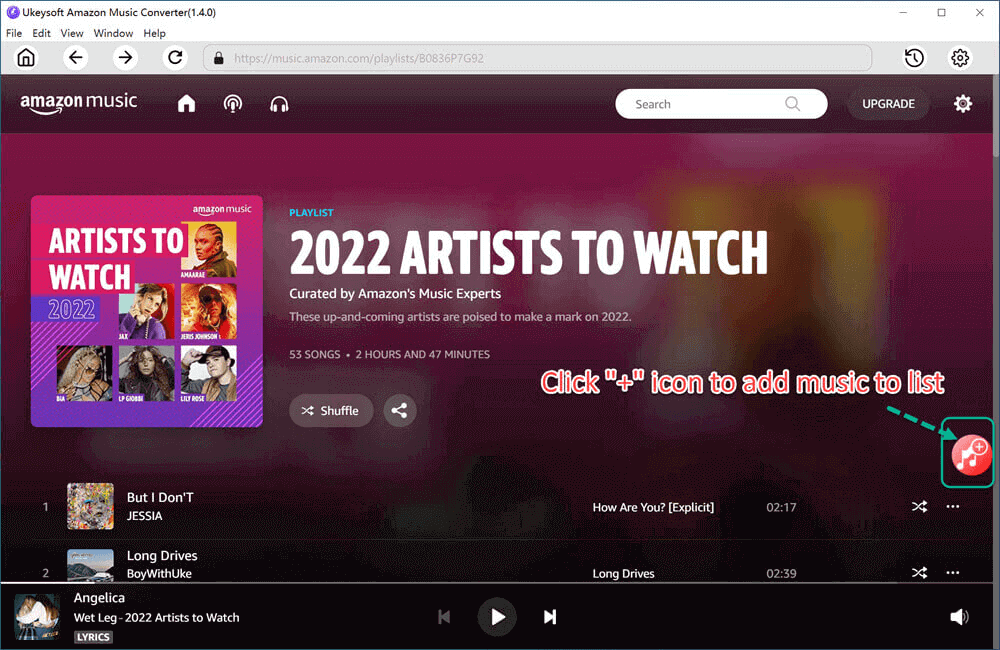Toggle shuffle on the "But I Don't" row
This screenshot has height=650, width=1000.
pos(919,507)
